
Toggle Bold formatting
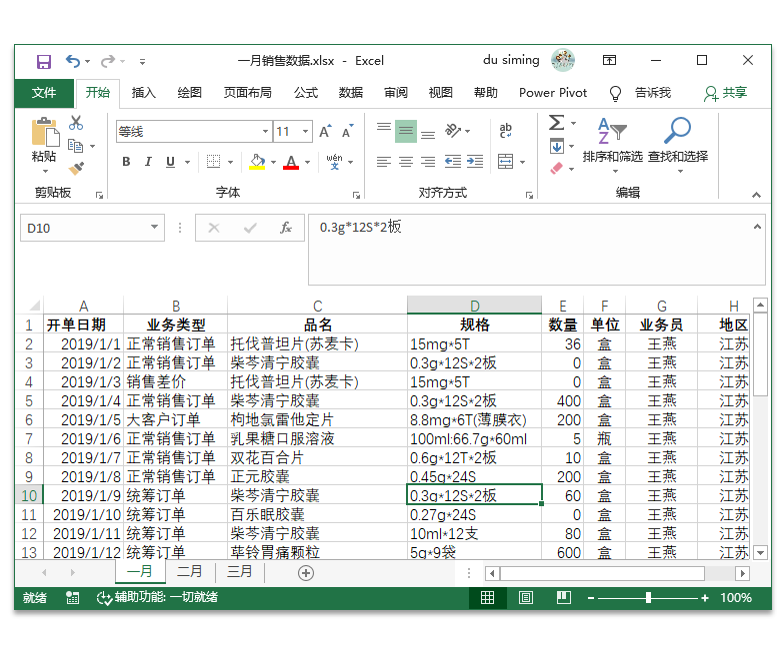click(126, 162)
